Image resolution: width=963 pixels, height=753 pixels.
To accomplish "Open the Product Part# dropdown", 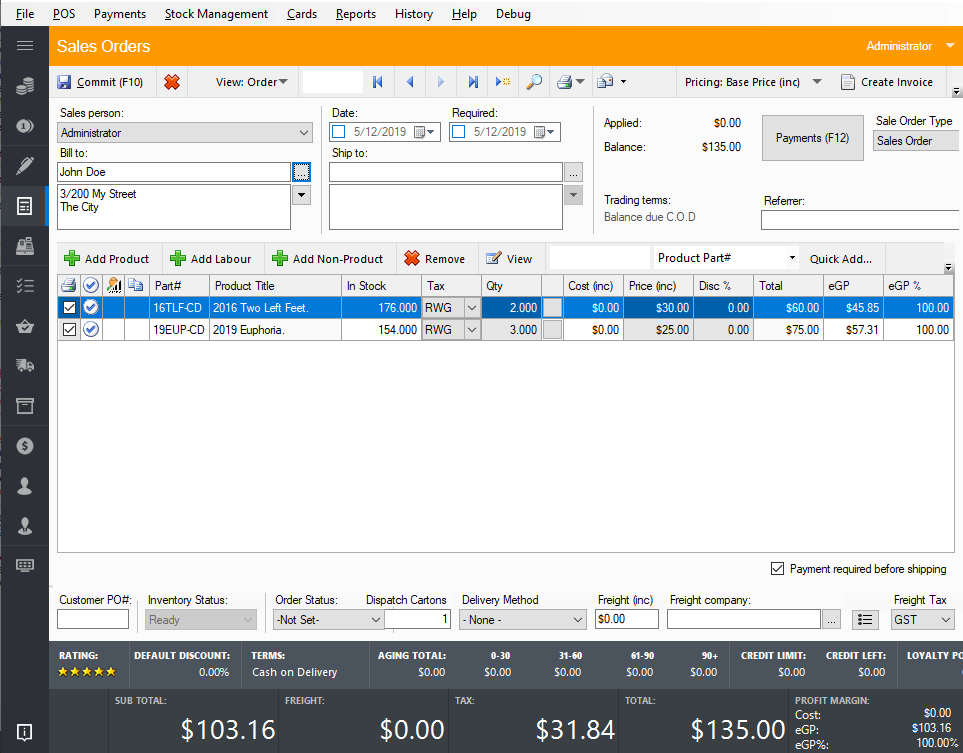I will coord(792,258).
